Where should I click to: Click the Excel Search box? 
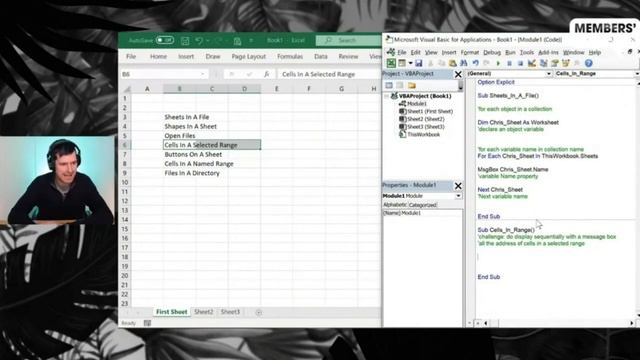pyautogui.click(x=348, y=40)
